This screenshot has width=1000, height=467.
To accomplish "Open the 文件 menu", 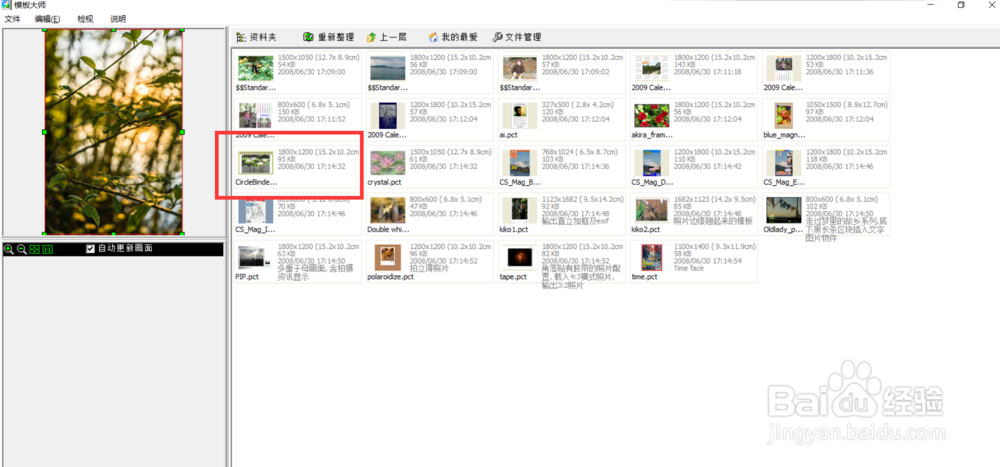I will (12, 19).
